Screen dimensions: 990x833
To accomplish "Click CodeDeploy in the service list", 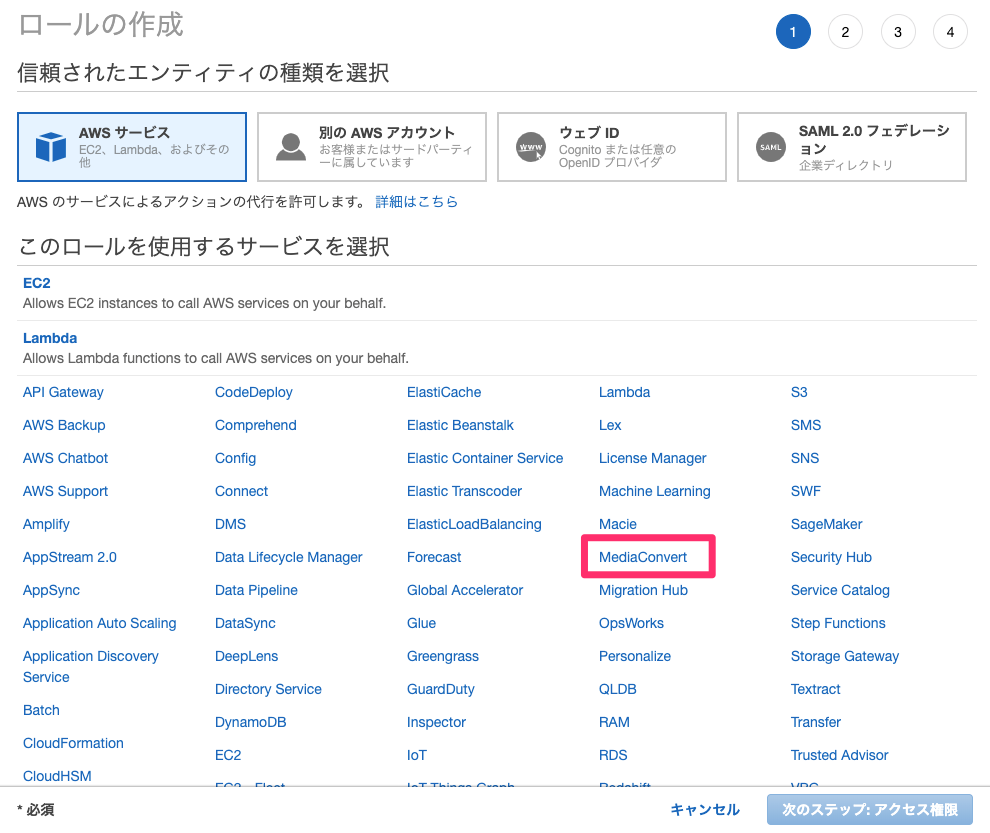I will [x=254, y=392].
